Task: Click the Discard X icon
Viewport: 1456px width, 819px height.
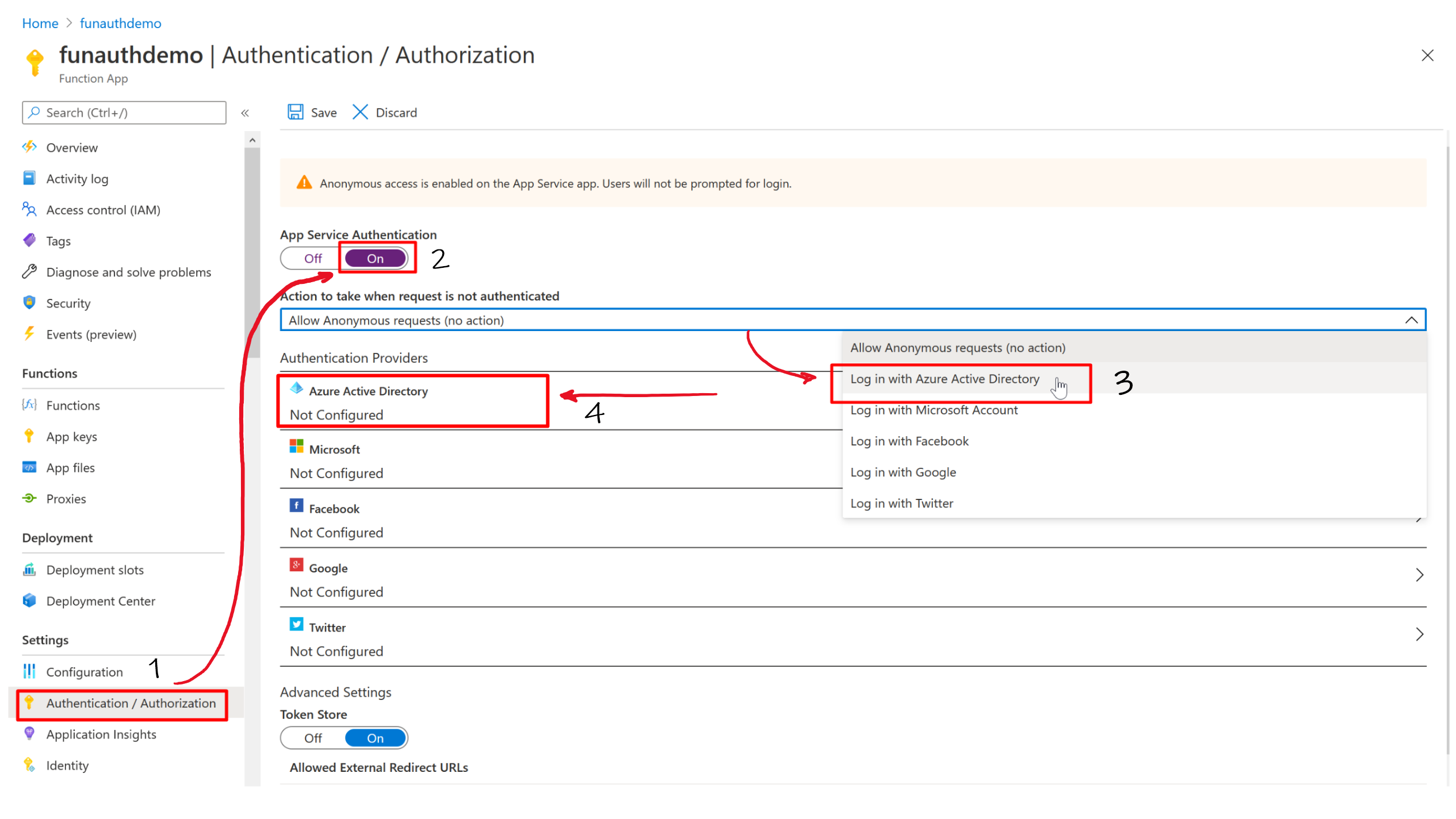Action: click(360, 112)
